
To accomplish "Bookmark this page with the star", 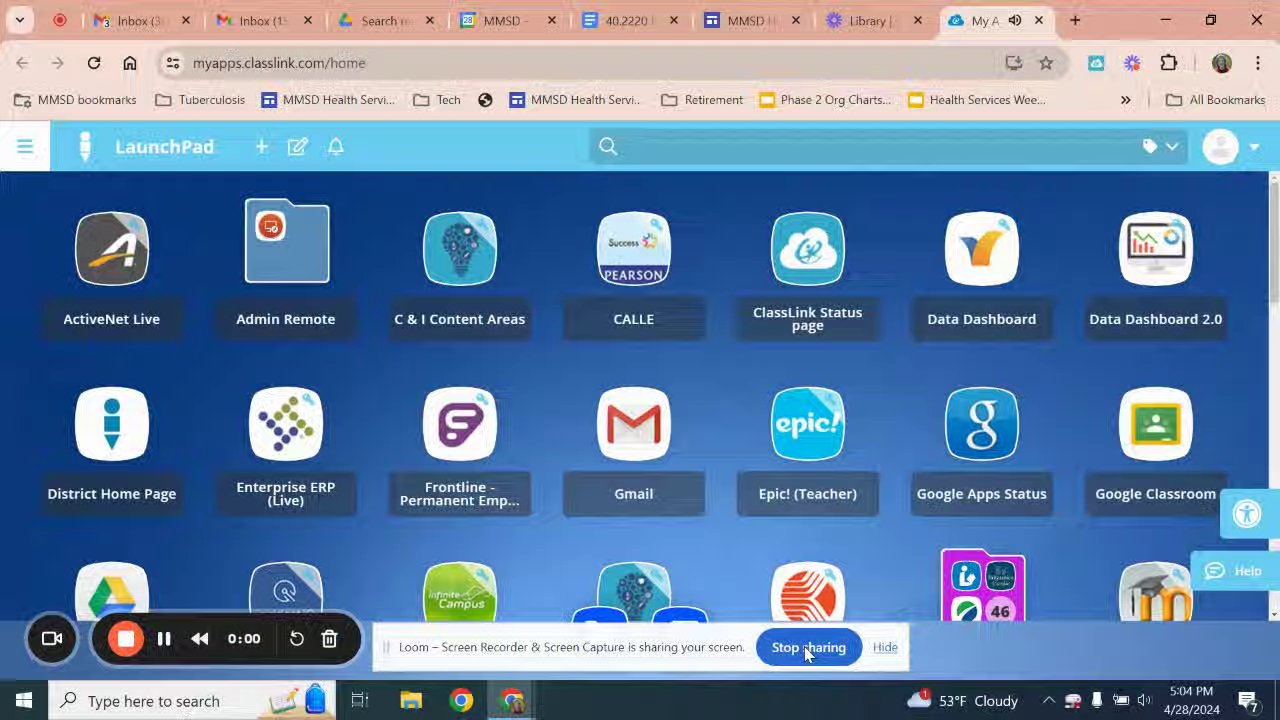I will (1046, 63).
